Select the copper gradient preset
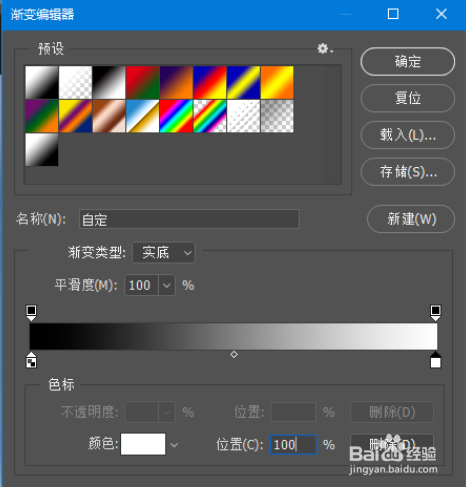 [x=109, y=116]
